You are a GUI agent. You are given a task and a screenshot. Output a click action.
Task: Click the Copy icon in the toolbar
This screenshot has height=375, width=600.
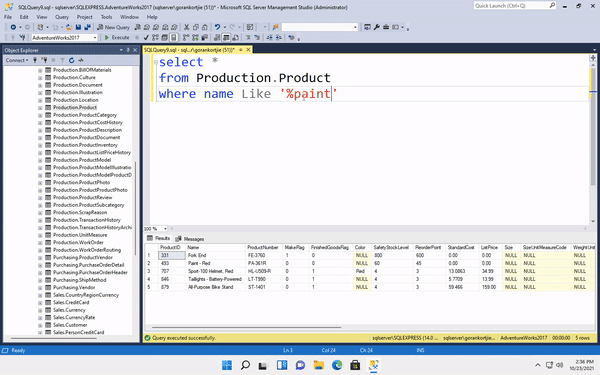[x=196, y=27]
